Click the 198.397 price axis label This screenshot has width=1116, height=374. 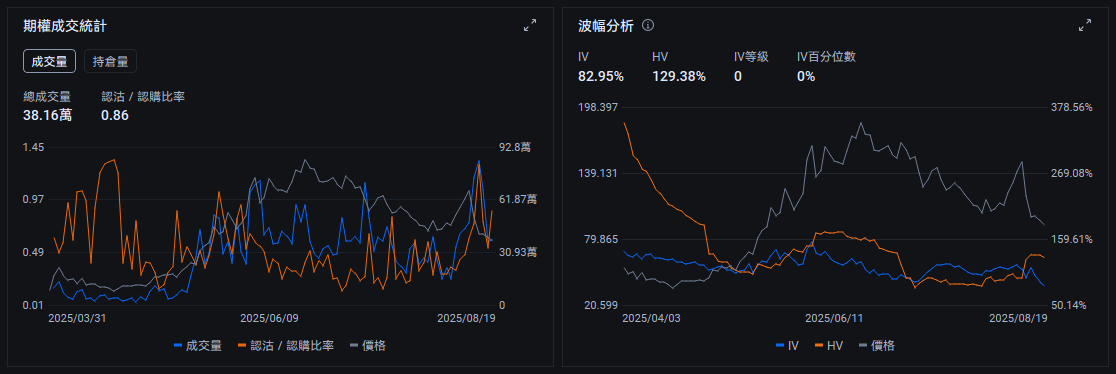[599, 107]
